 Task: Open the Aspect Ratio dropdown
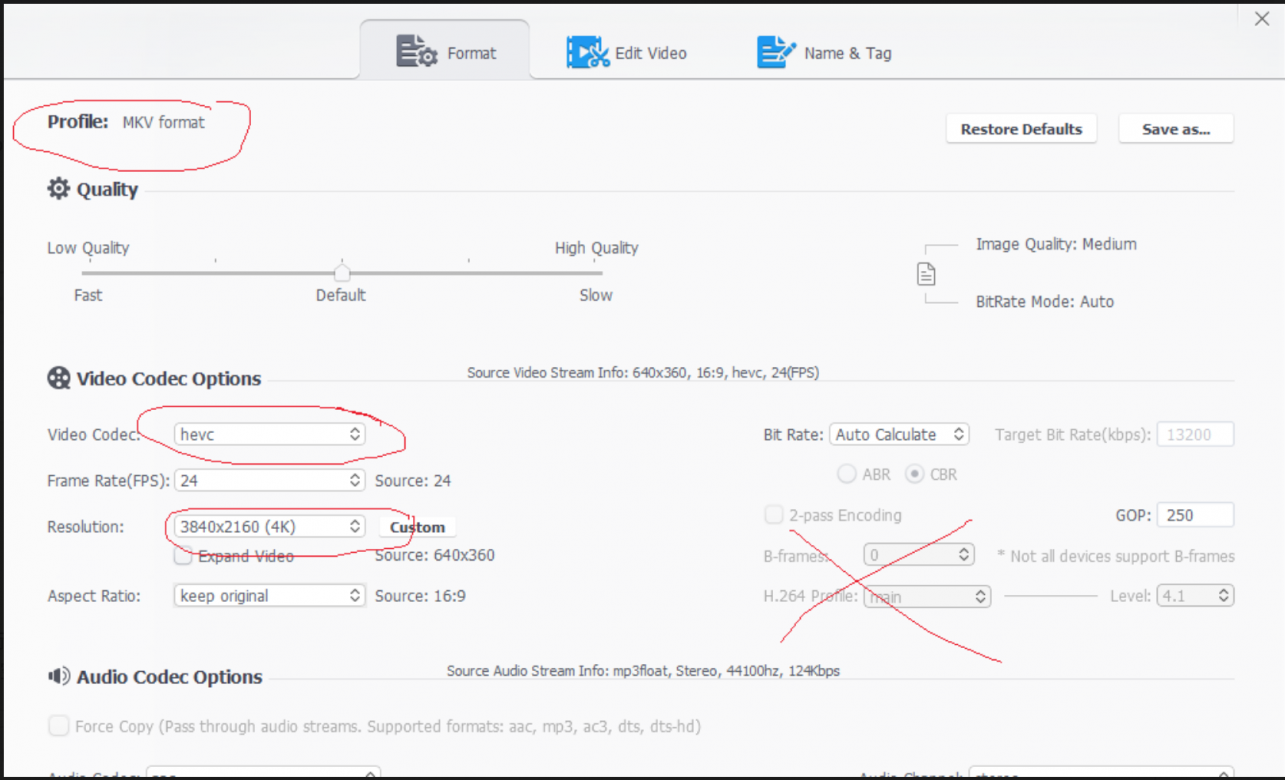coord(270,595)
